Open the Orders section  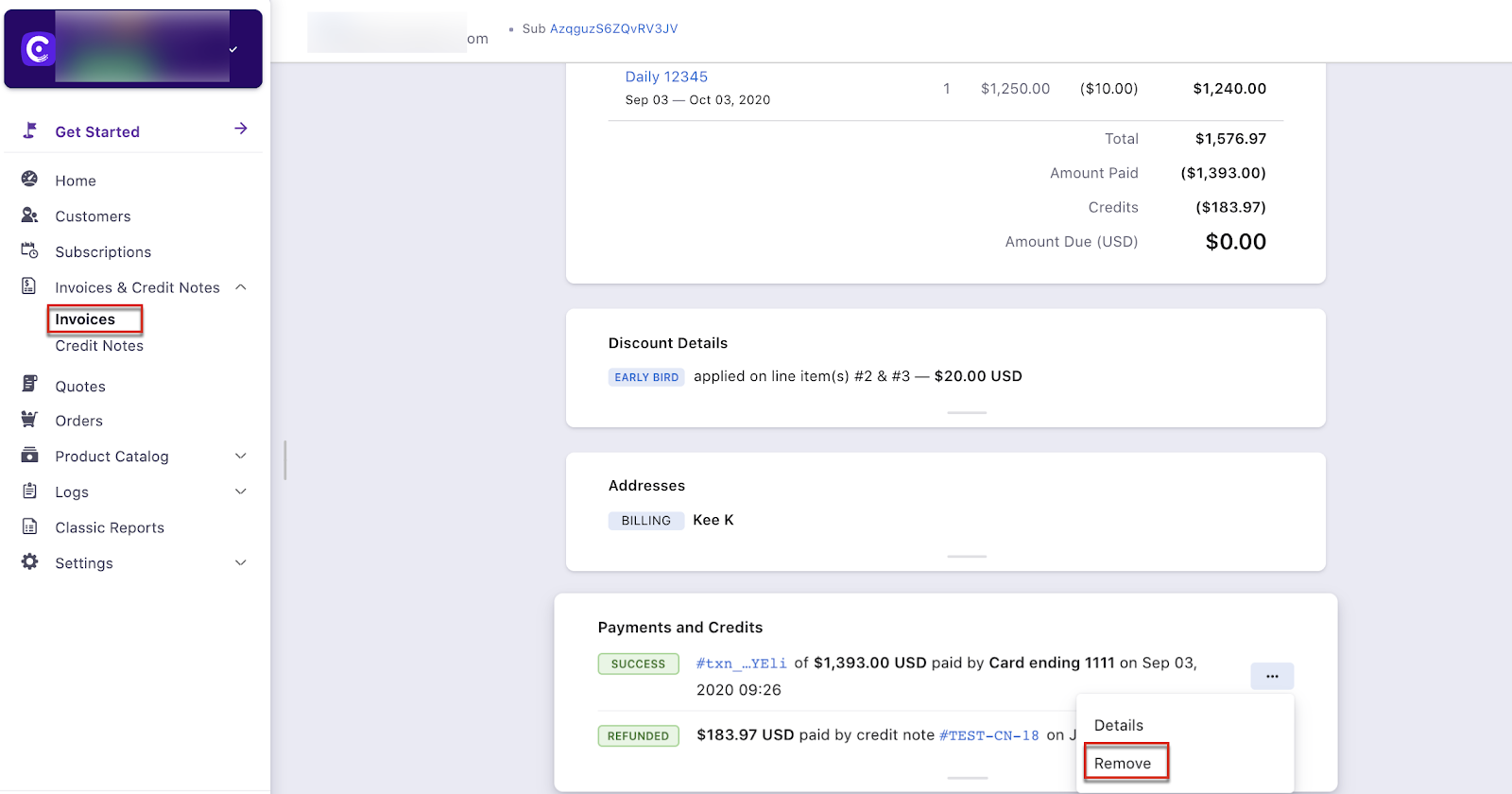tap(79, 421)
